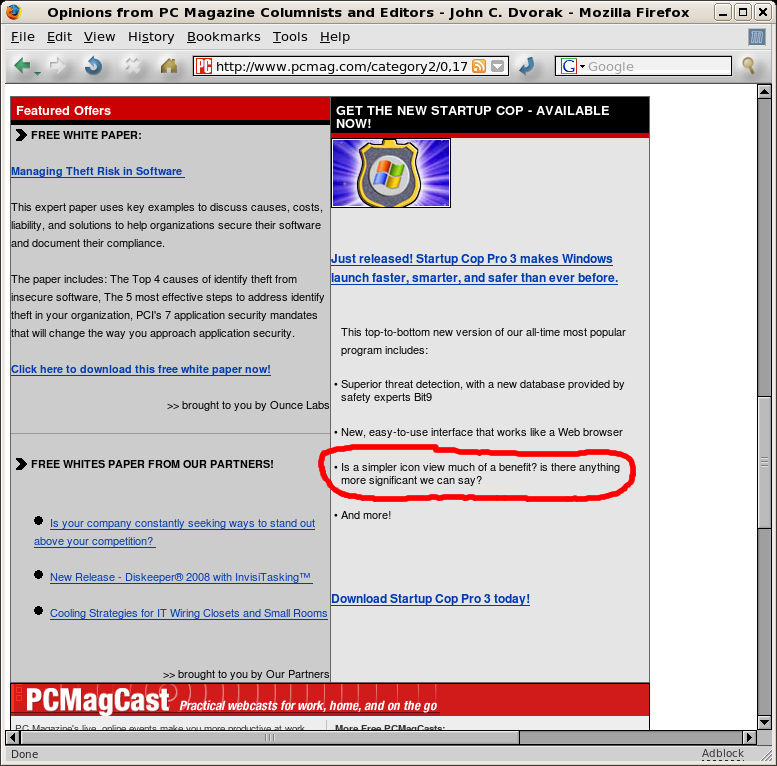The height and width of the screenshot is (766, 777).
Task: Click the PC Magazine site favicon
Action: pos(204,67)
